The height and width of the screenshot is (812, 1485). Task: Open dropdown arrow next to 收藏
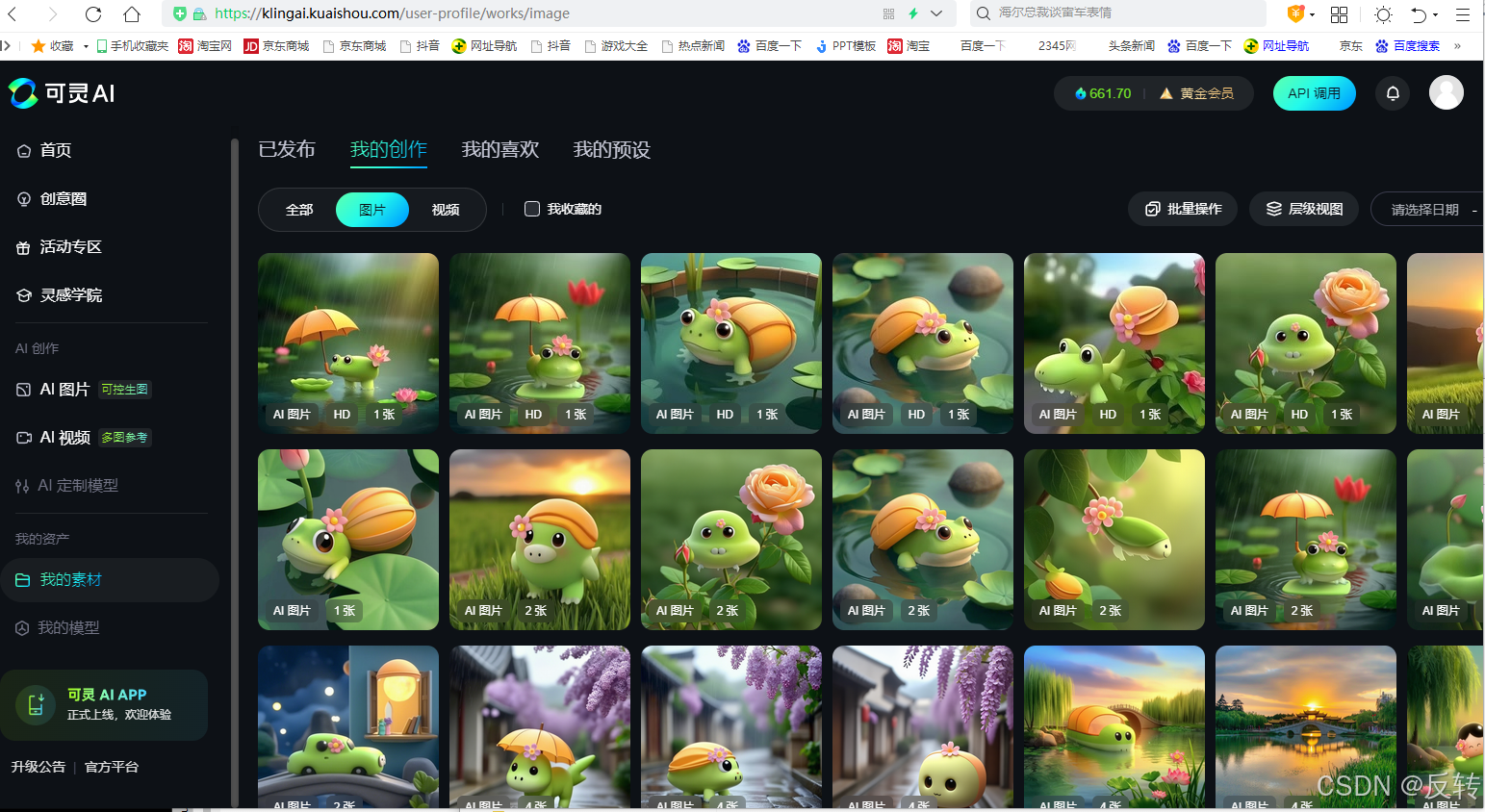click(86, 46)
